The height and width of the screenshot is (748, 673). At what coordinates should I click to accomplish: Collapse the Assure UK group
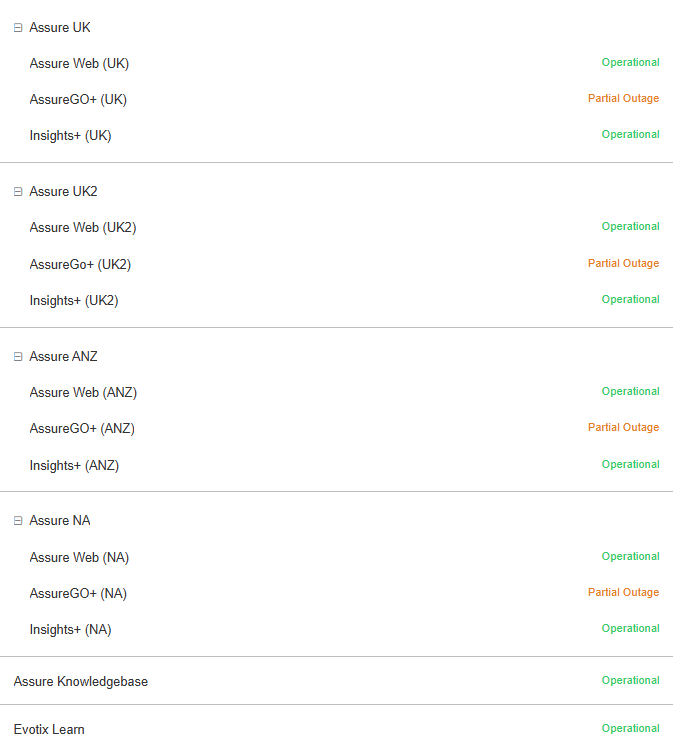pos(18,28)
